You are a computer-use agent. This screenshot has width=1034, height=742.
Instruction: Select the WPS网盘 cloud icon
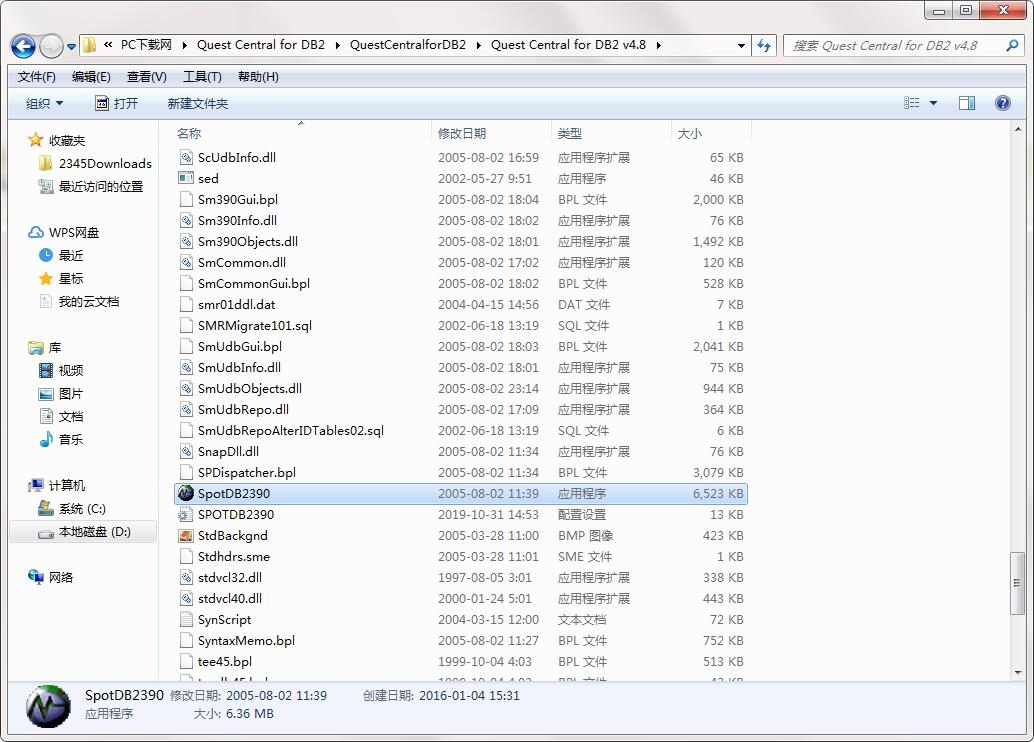coord(36,233)
